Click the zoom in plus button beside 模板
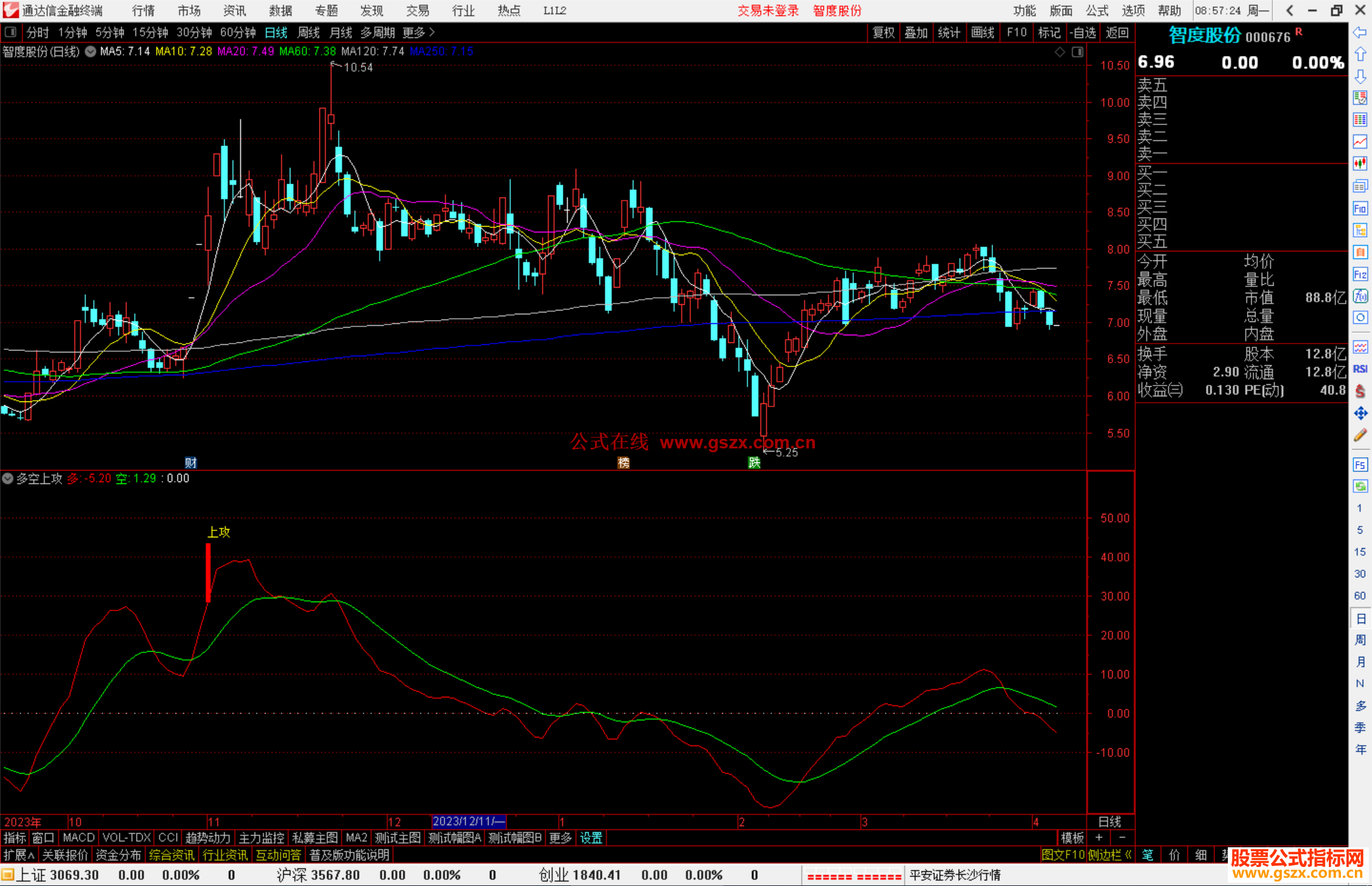This screenshot has height=886, width=1372. coord(1100,838)
